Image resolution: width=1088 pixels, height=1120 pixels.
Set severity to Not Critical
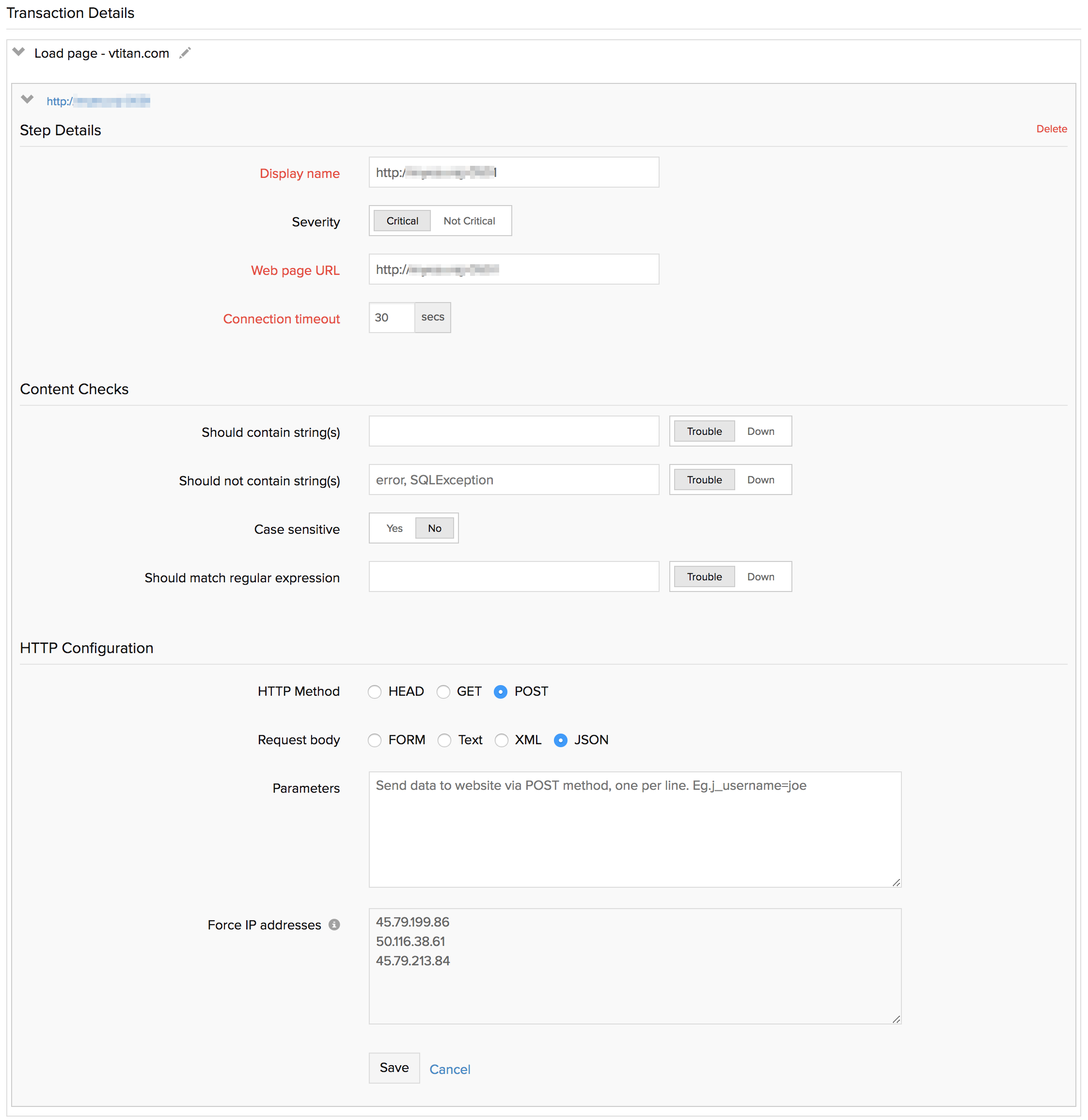pos(469,221)
